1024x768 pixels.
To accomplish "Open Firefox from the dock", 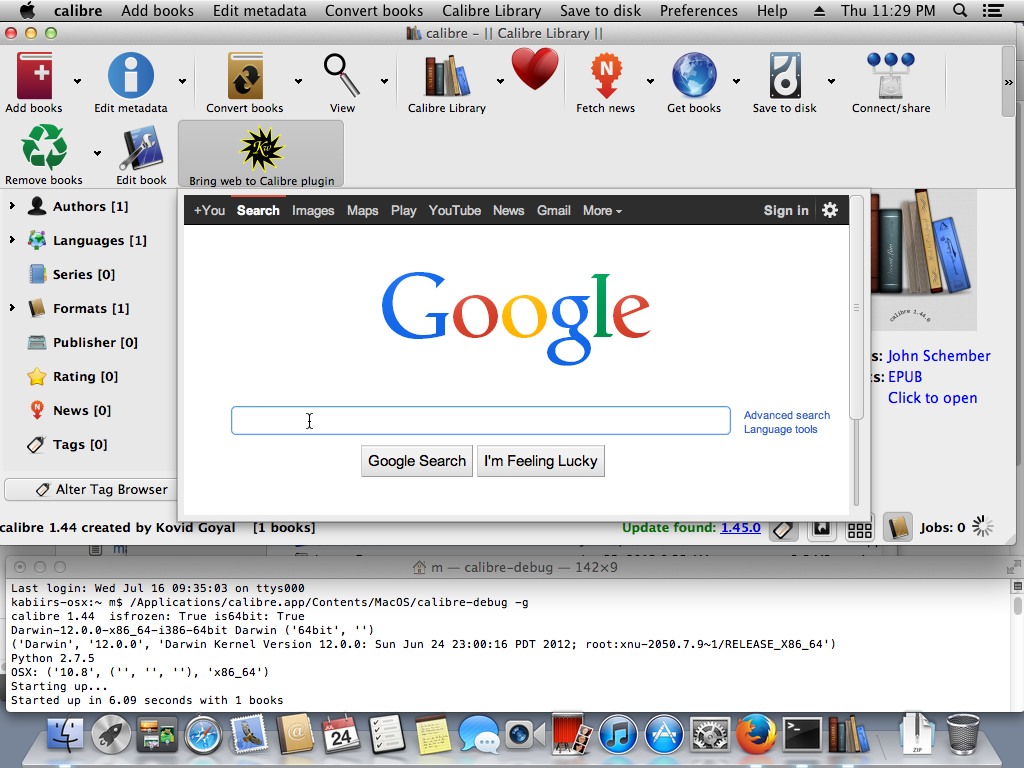I will point(756,734).
